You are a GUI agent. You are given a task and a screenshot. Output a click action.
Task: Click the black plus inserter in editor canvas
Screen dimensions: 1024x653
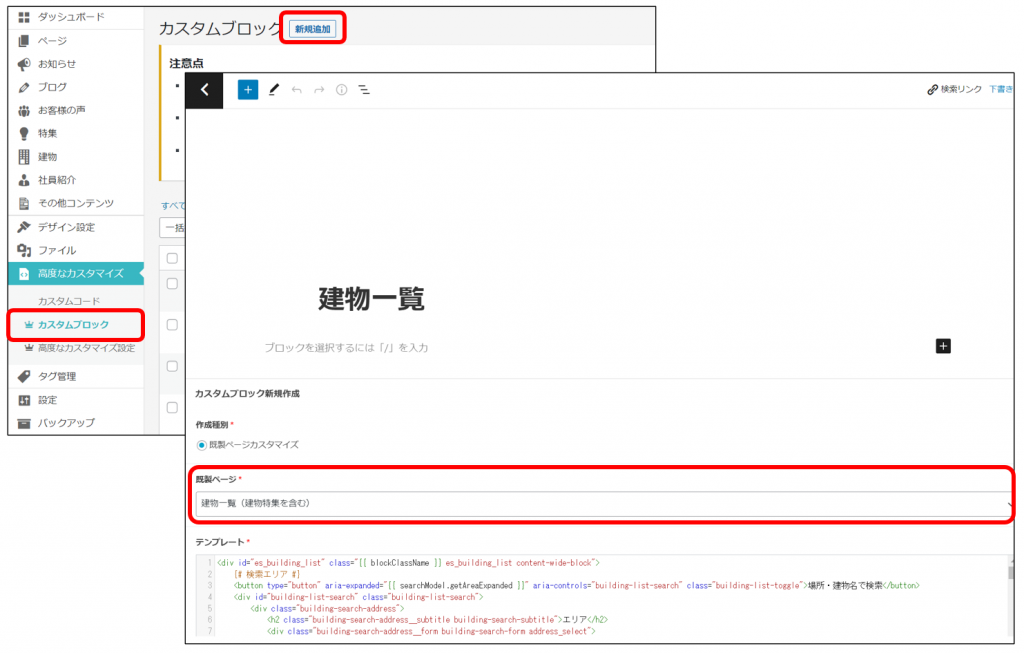[x=943, y=346]
